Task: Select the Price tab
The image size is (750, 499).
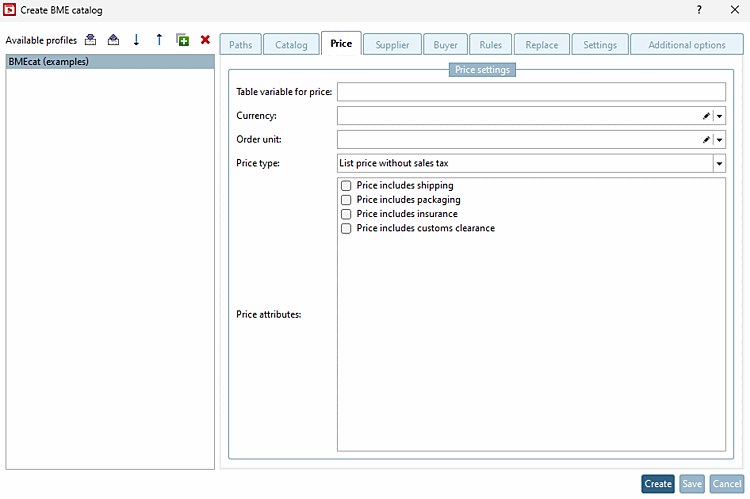Action: pos(341,44)
